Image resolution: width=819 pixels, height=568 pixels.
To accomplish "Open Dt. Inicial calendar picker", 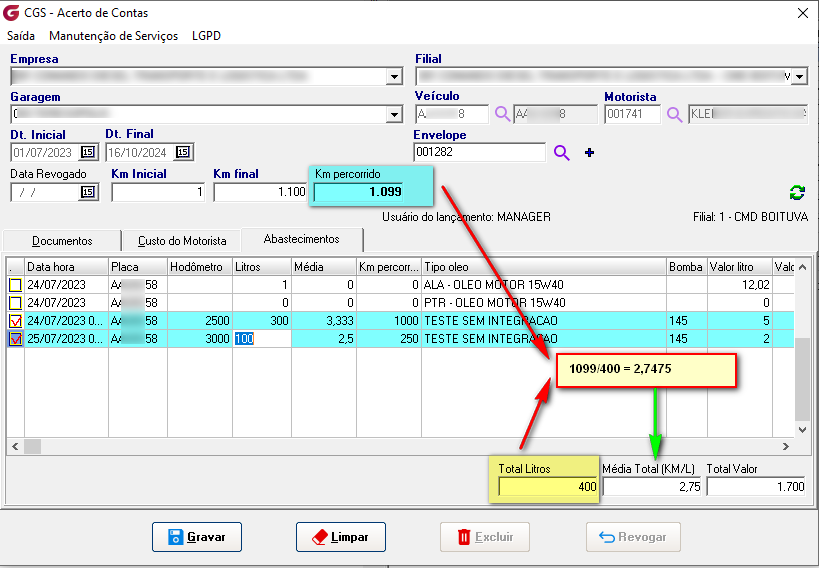I will pyautogui.click(x=88, y=152).
